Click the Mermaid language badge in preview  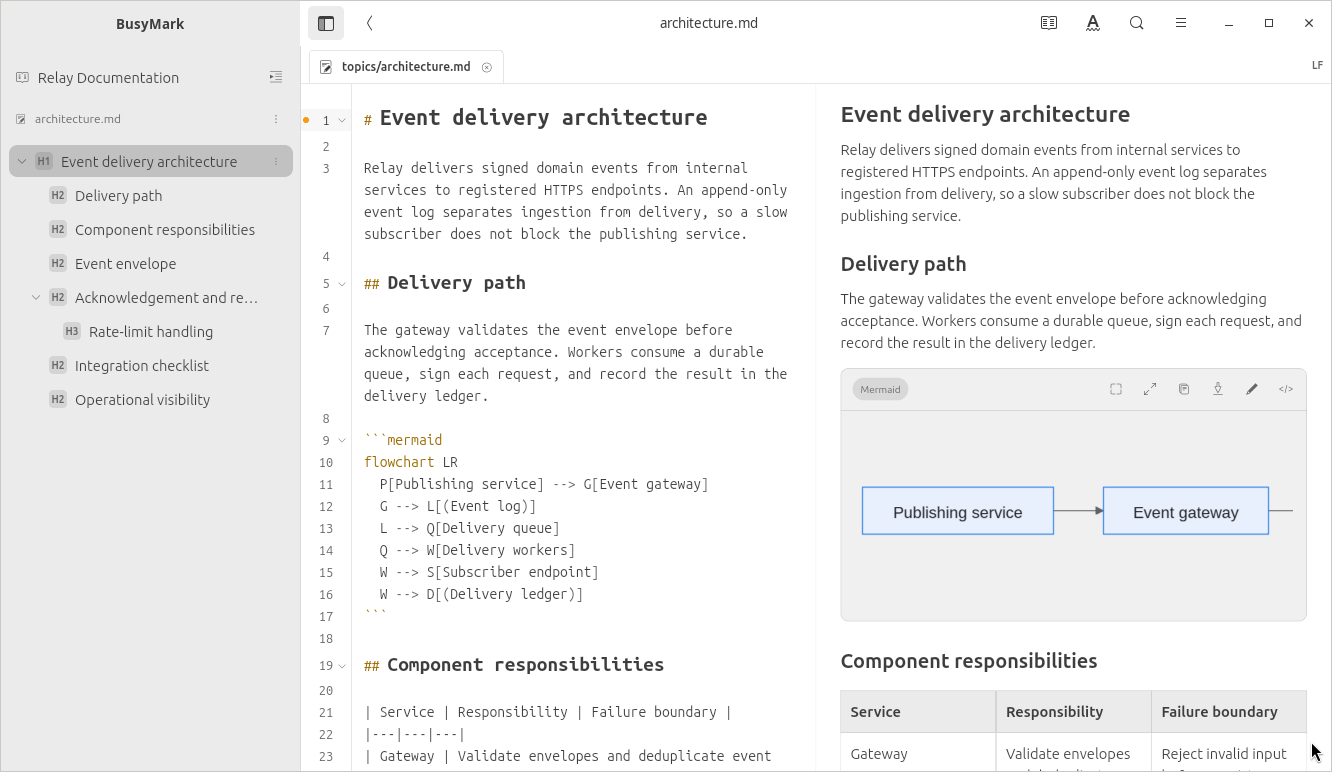point(880,389)
